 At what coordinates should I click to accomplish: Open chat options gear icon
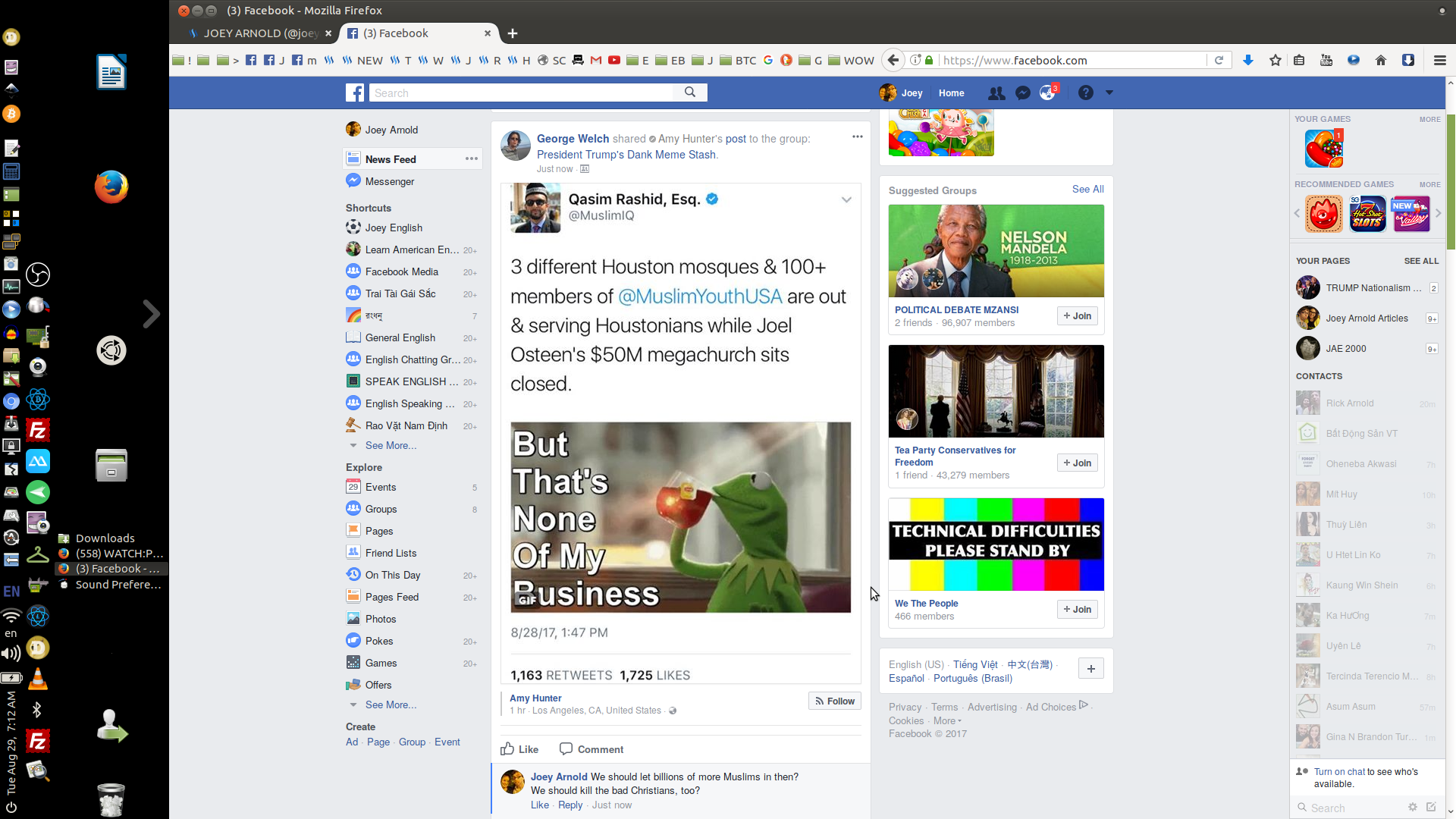(x=1413, y=808)
